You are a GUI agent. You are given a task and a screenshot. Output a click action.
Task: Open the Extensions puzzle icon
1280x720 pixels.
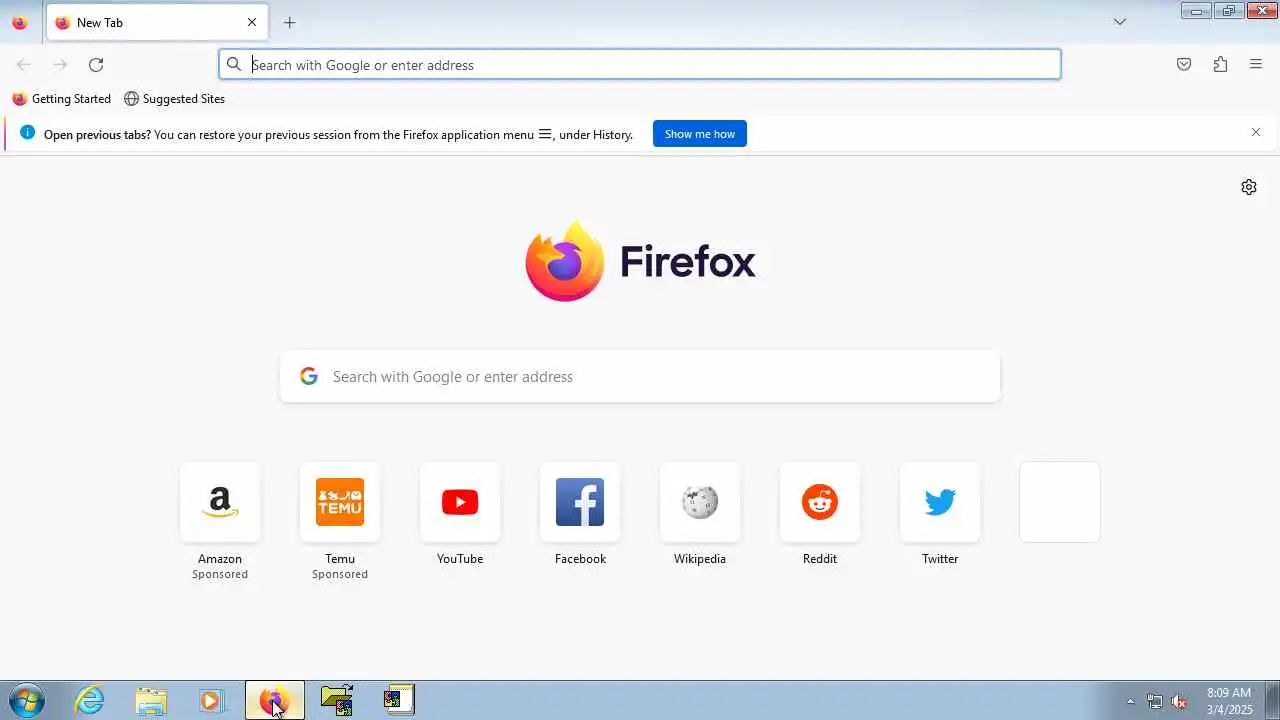[1220, 64]
